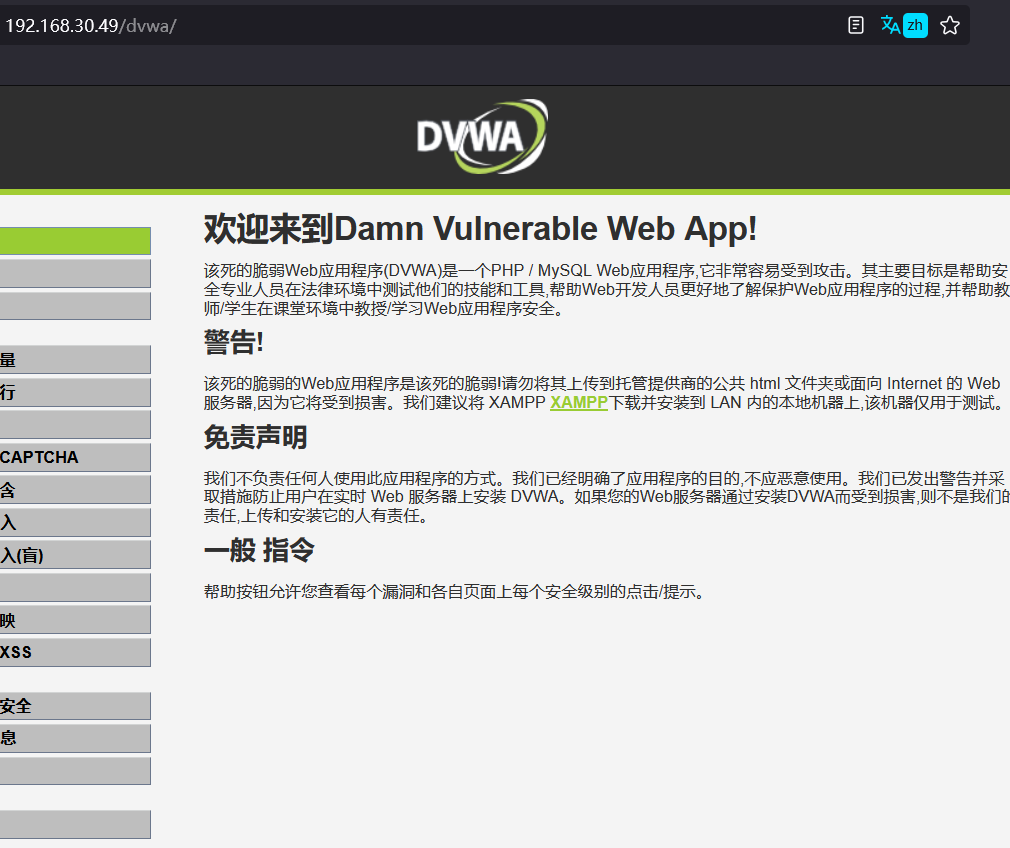The image size is (1010, 848).
Task: Click the 警告! heading
Action: pyautogui.click(x=234, y=342)
